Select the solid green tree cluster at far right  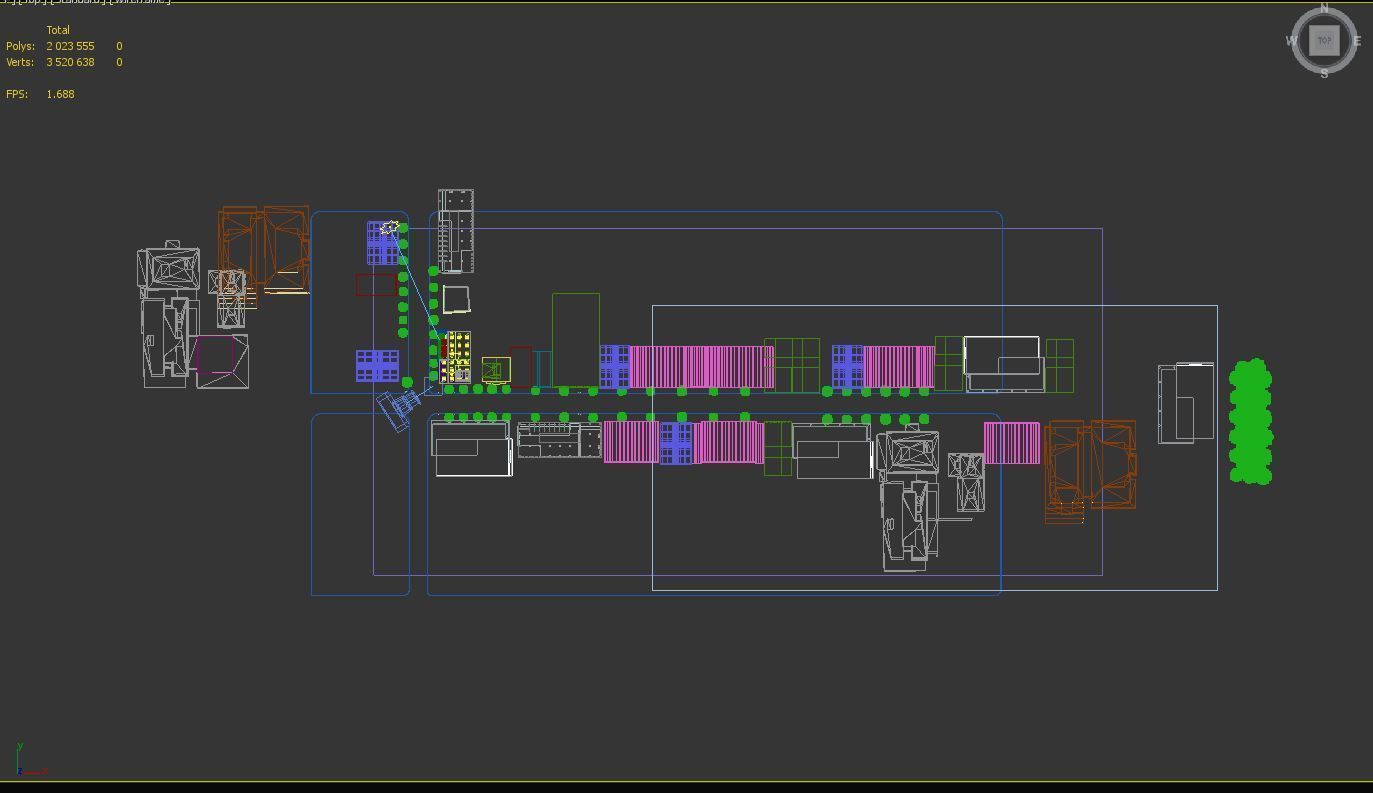[x=1251, y=422]
